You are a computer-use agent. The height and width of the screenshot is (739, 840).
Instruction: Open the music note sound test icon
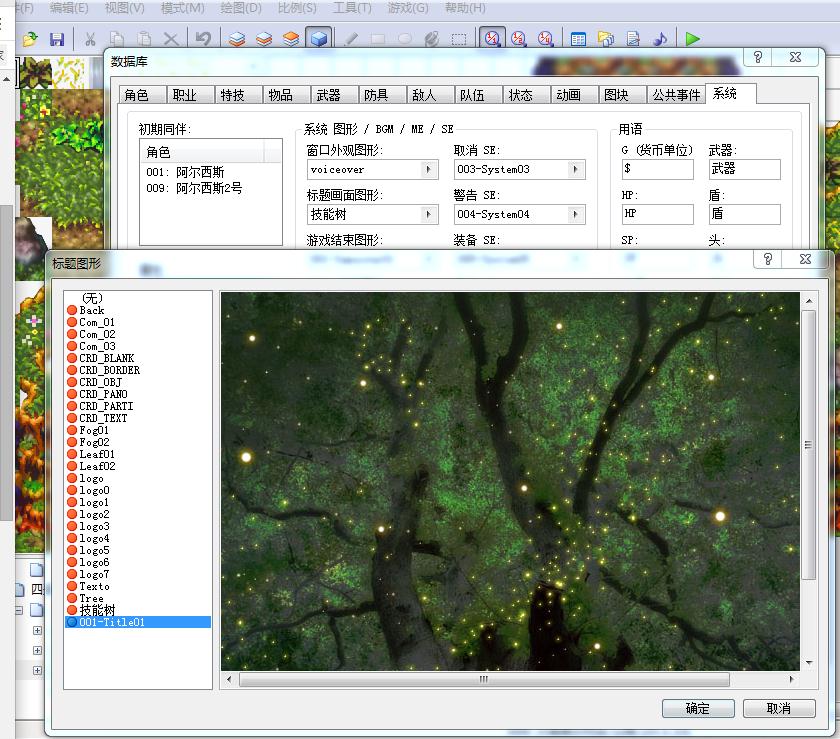[x=660, y=39]
